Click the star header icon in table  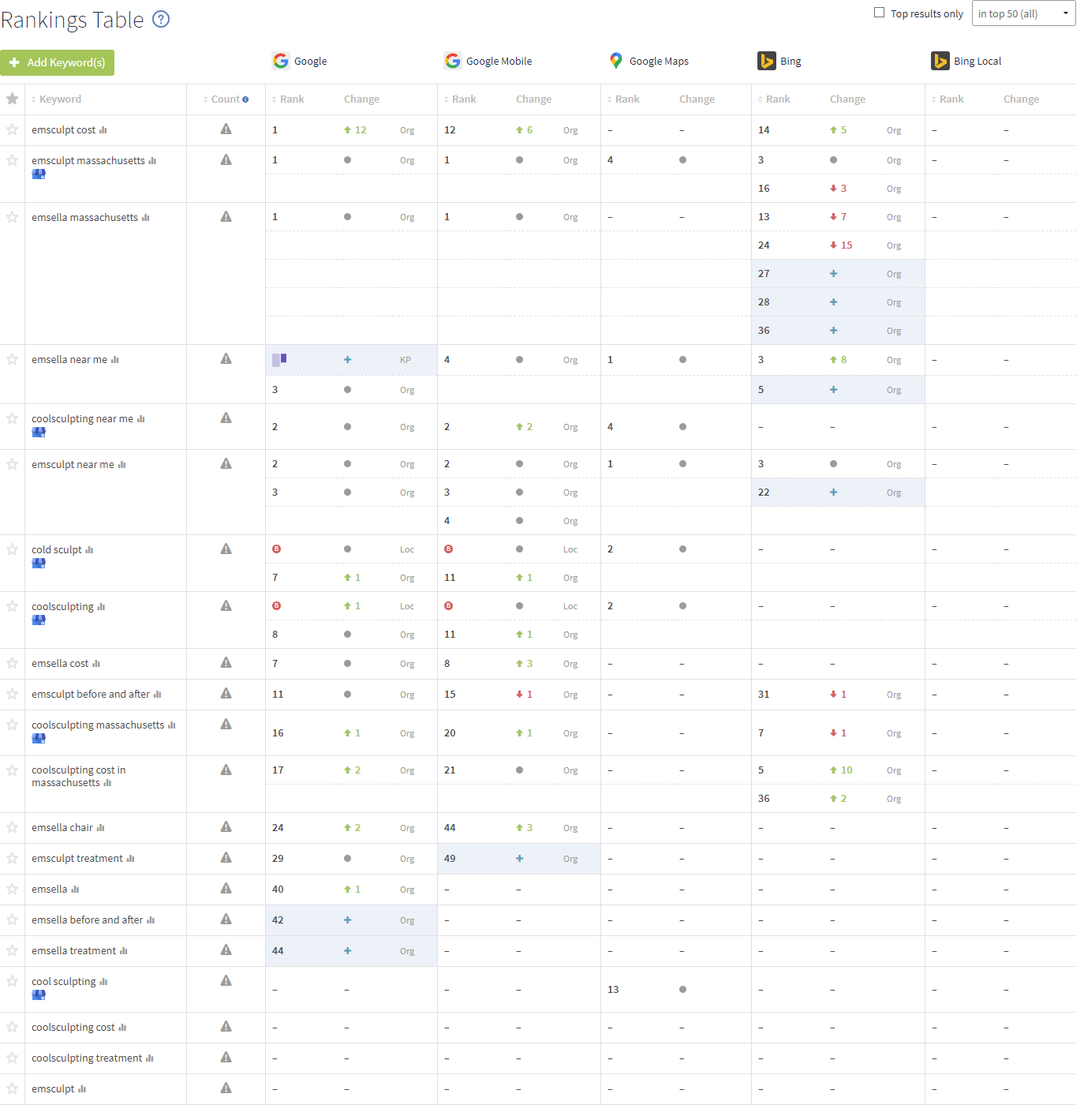click(x=12, y=99)
